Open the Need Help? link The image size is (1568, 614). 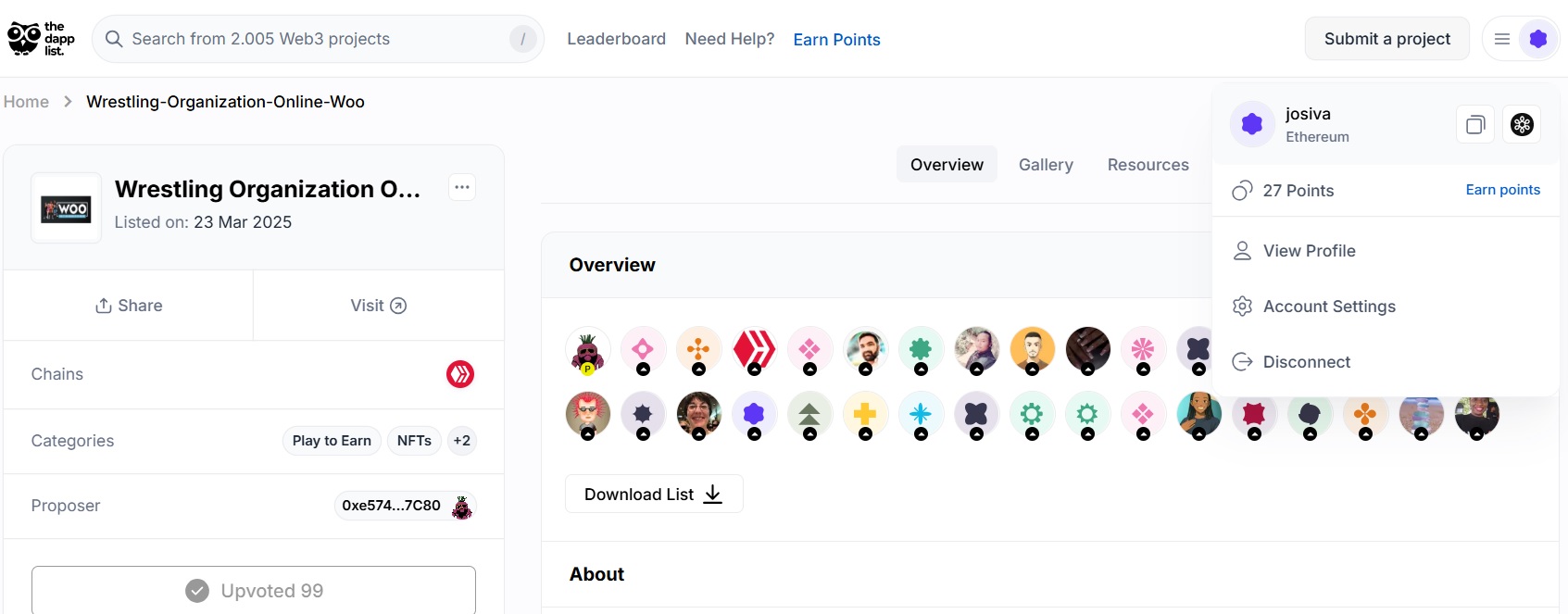coord(730,39)
